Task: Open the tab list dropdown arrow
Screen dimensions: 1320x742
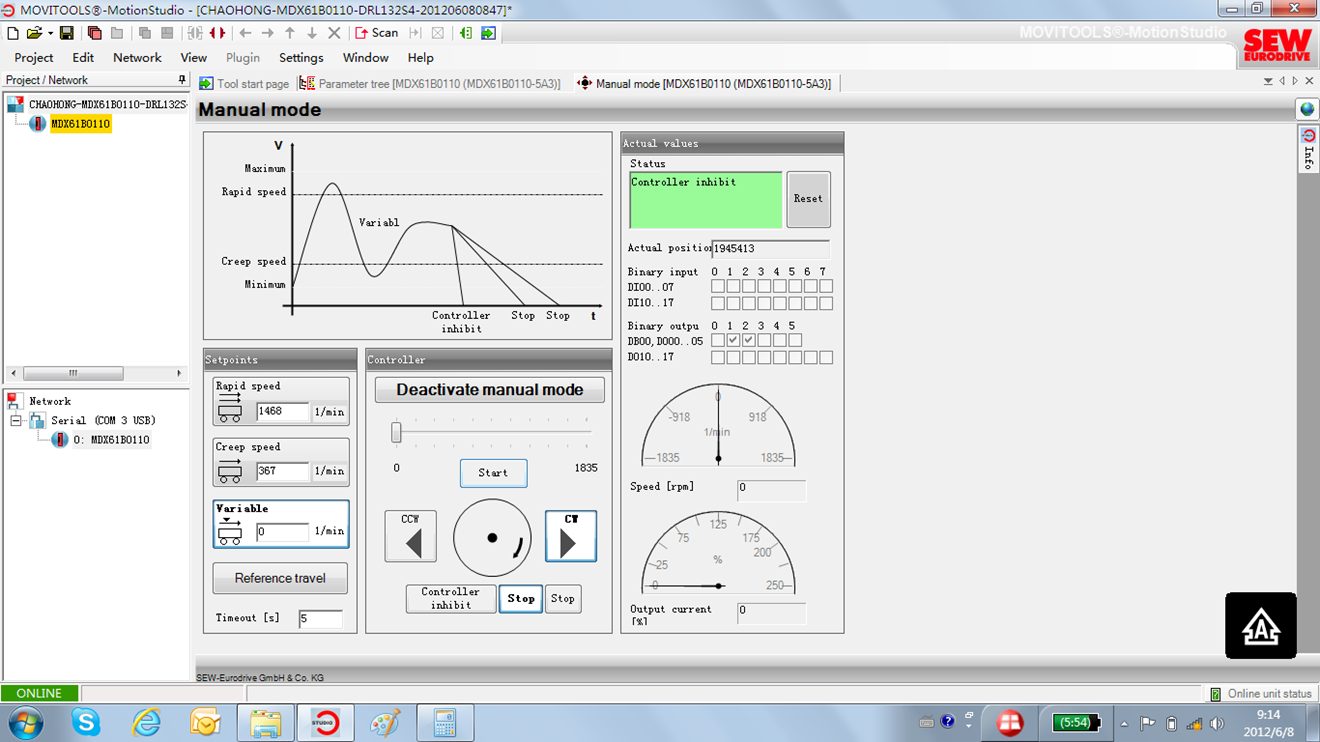Action: (x=1268, y=82)
